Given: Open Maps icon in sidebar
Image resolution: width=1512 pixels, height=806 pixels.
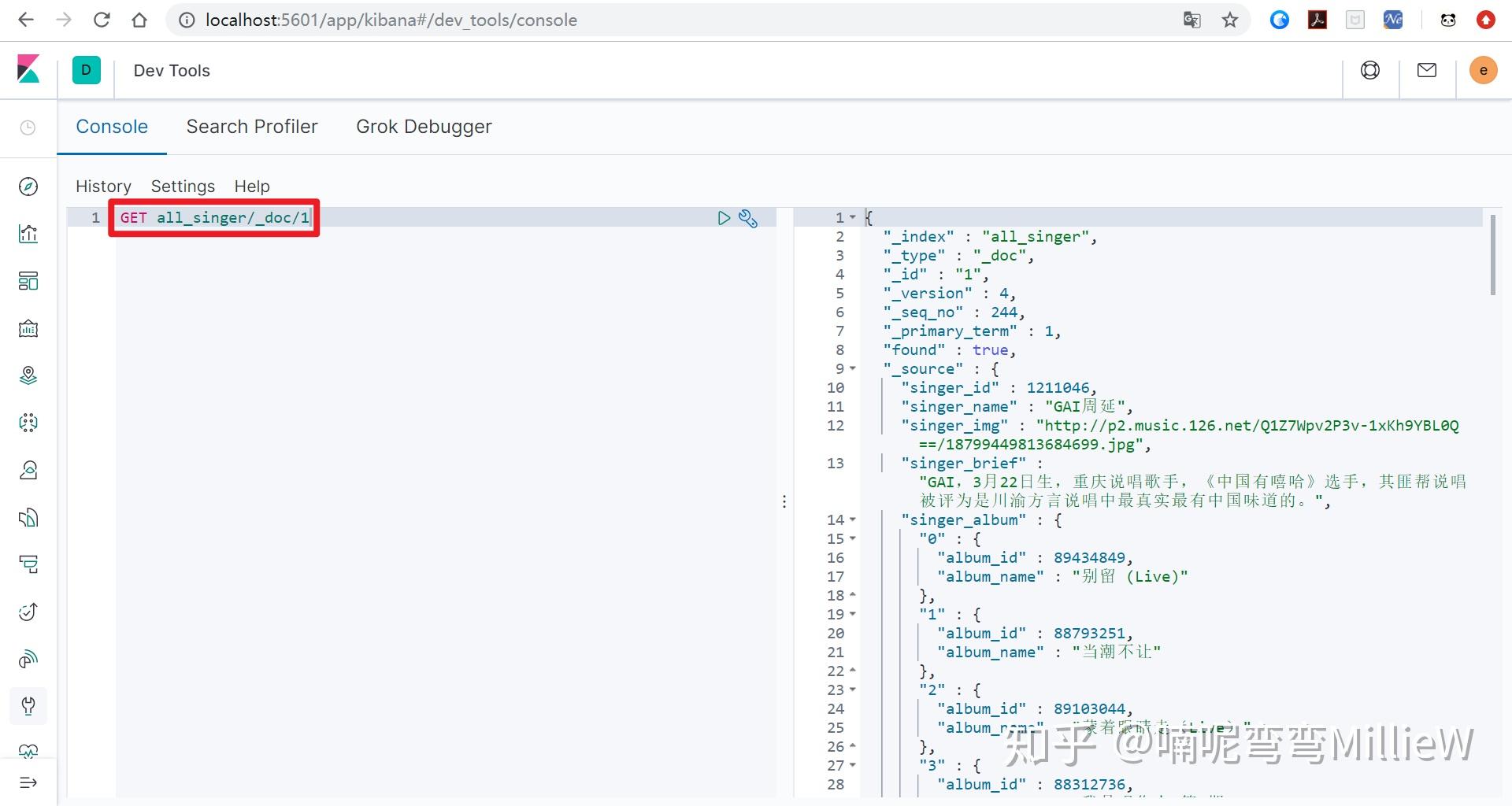Looking at the screenshot, I should click(x=28, y=375).
